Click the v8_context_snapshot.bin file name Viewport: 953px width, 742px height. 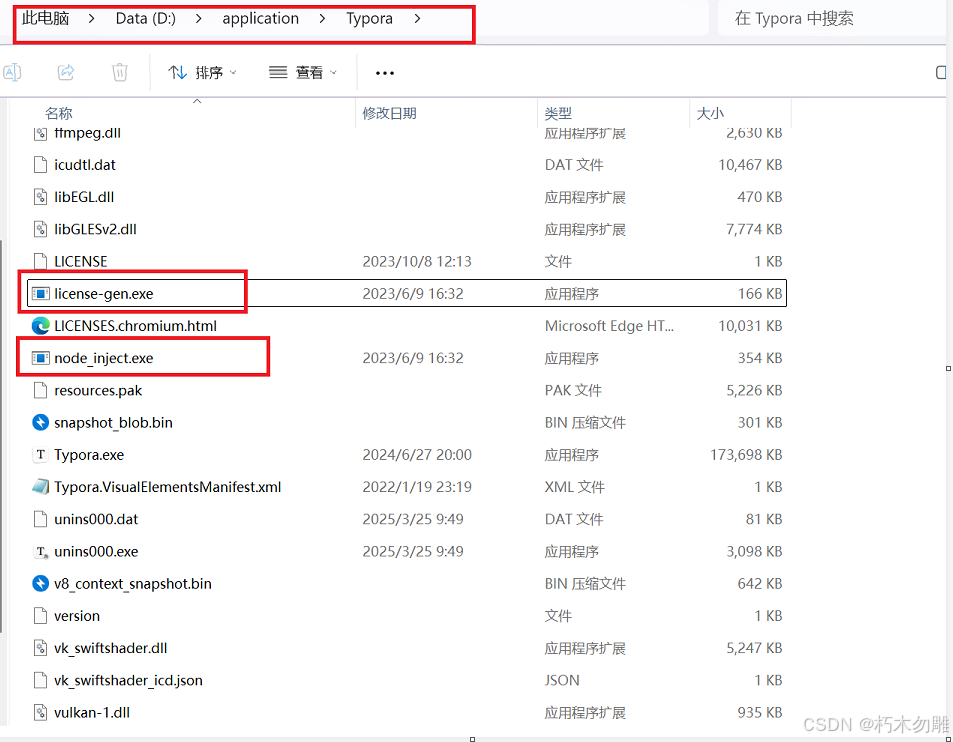point(132,583)
